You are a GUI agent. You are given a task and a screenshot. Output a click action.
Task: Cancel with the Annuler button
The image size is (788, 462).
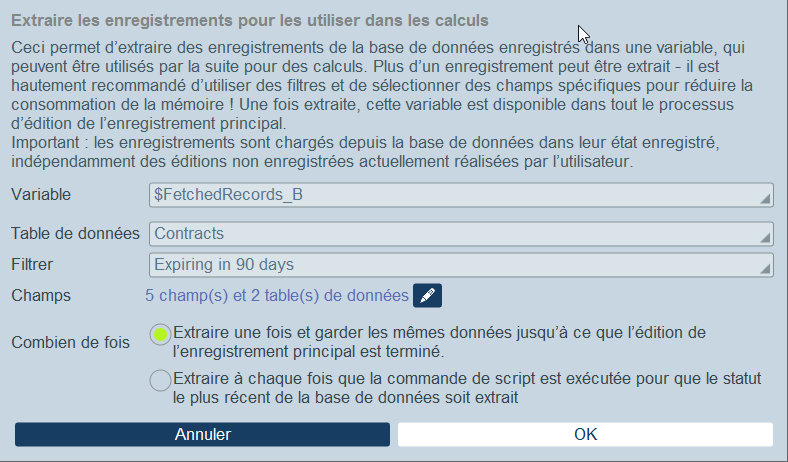click(x=203, y=434)
